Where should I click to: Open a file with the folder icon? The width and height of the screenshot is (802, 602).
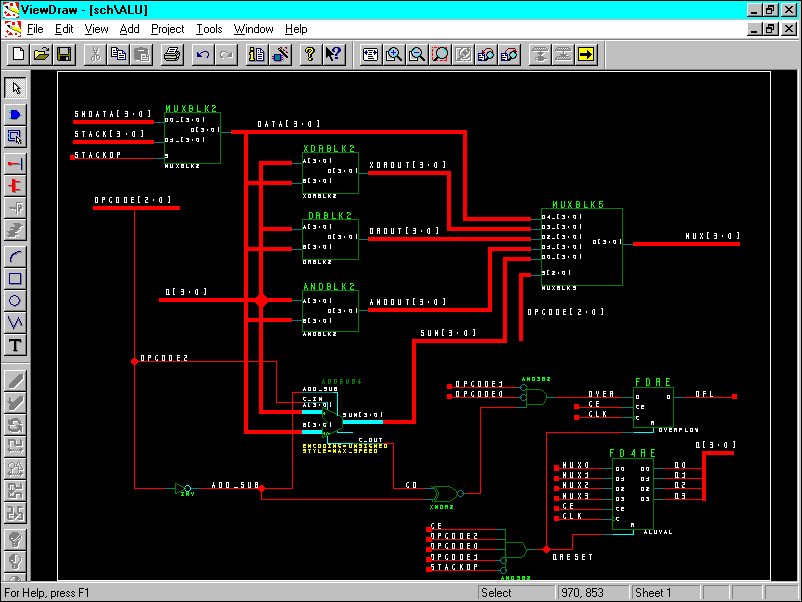click(41, 54)
